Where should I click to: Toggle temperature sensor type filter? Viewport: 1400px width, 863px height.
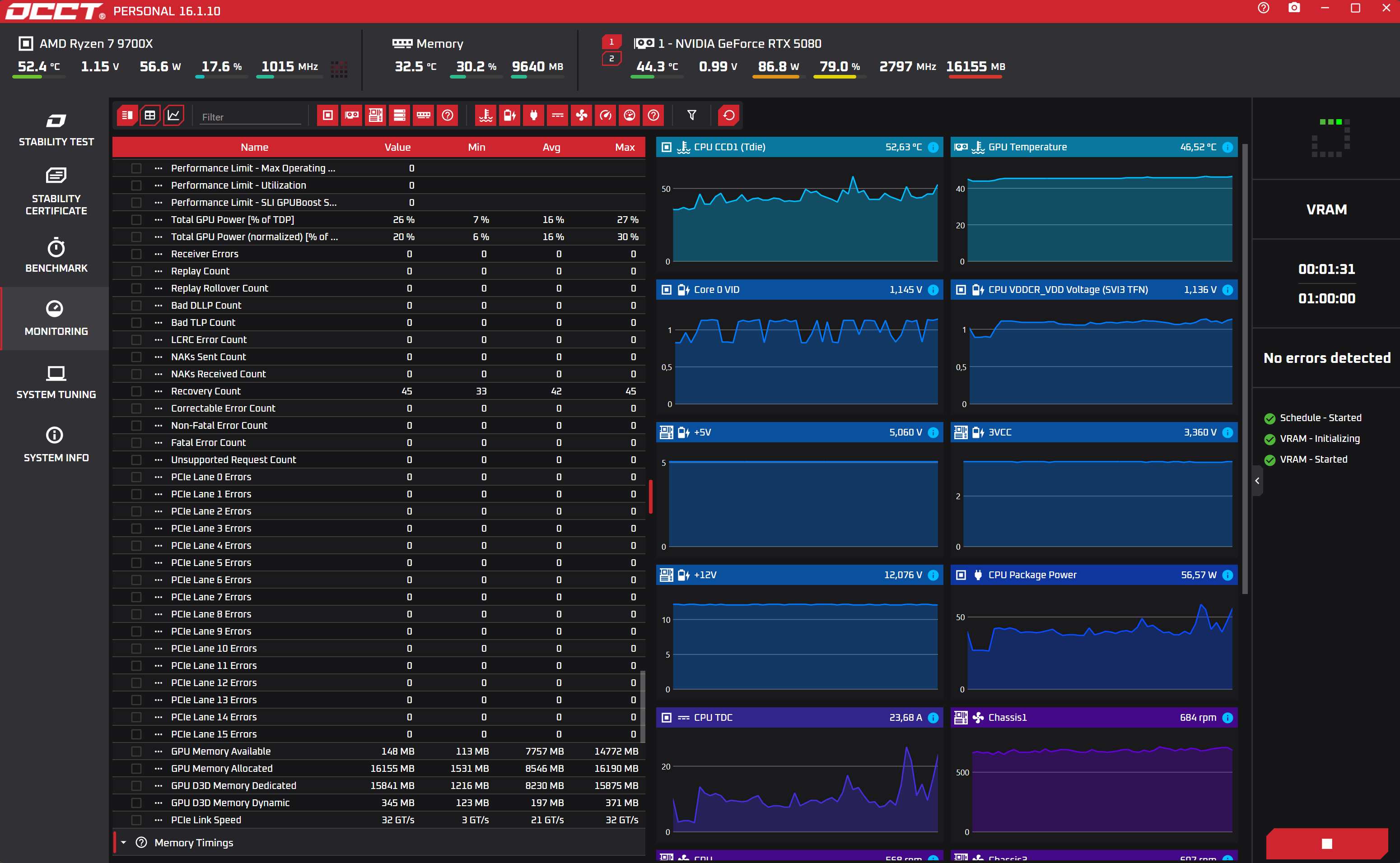point(486,115)
